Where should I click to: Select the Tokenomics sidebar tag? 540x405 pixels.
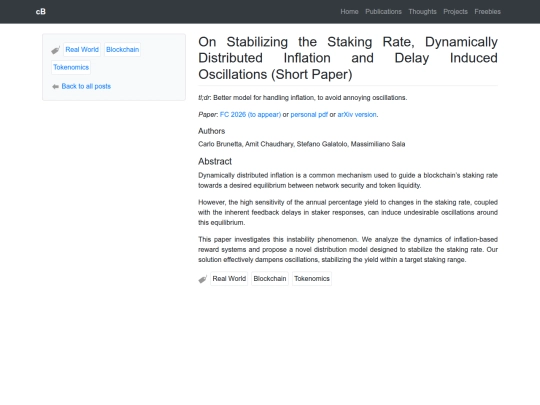coord(71,68)
